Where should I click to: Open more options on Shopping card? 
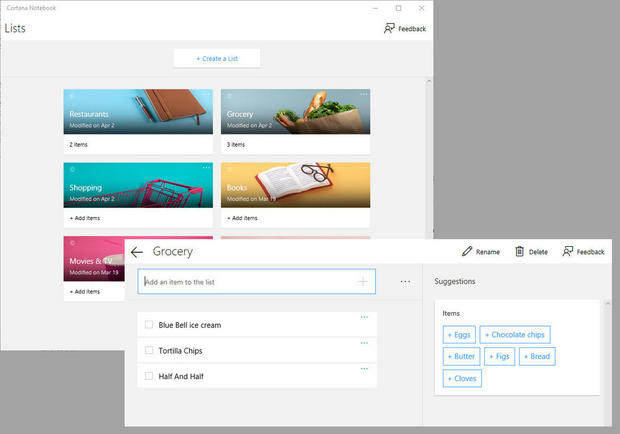(206, 168)
